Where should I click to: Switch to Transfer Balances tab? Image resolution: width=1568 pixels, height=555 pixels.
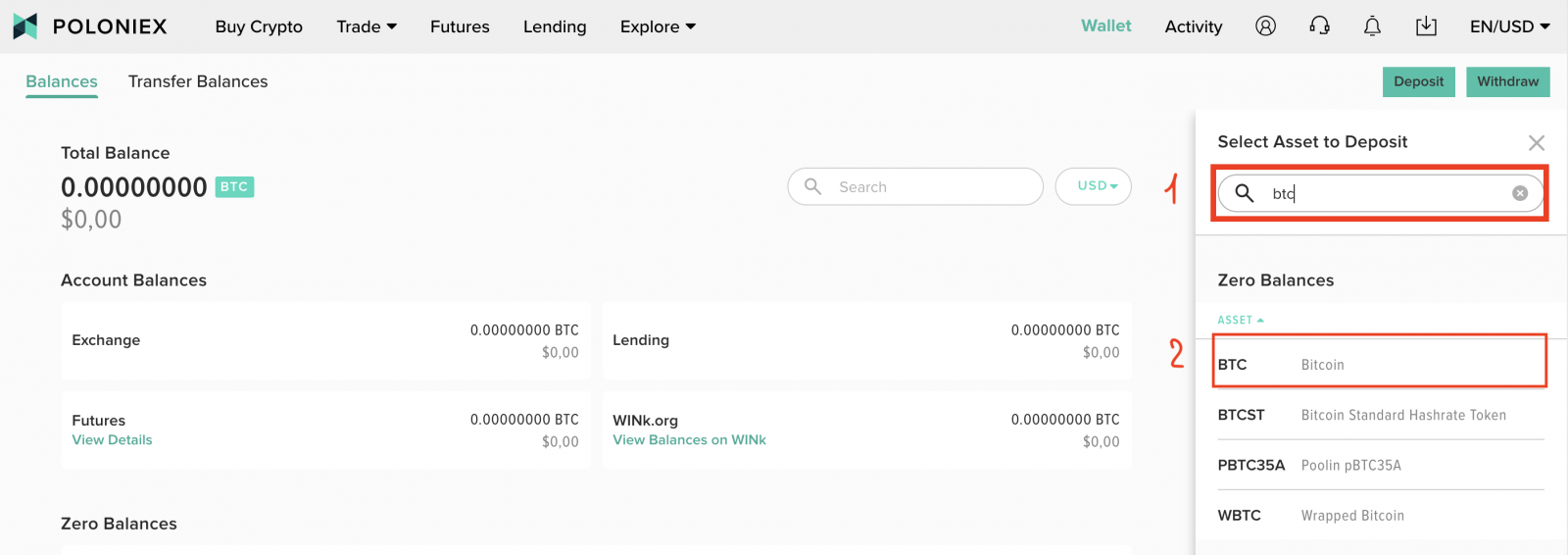198,81
